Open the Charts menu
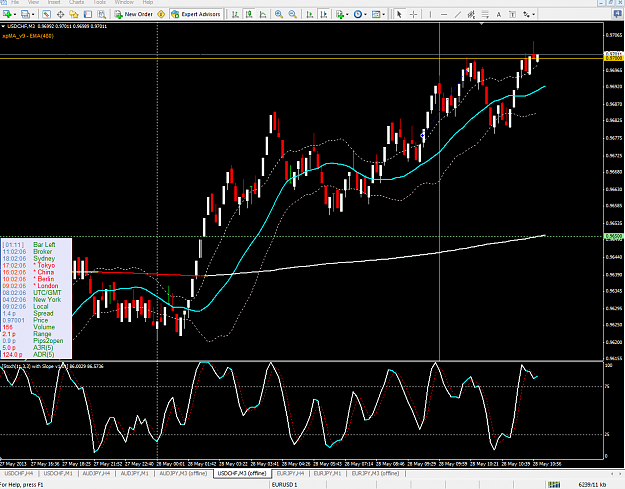This screenshot has height=489, width=625. 76,2
